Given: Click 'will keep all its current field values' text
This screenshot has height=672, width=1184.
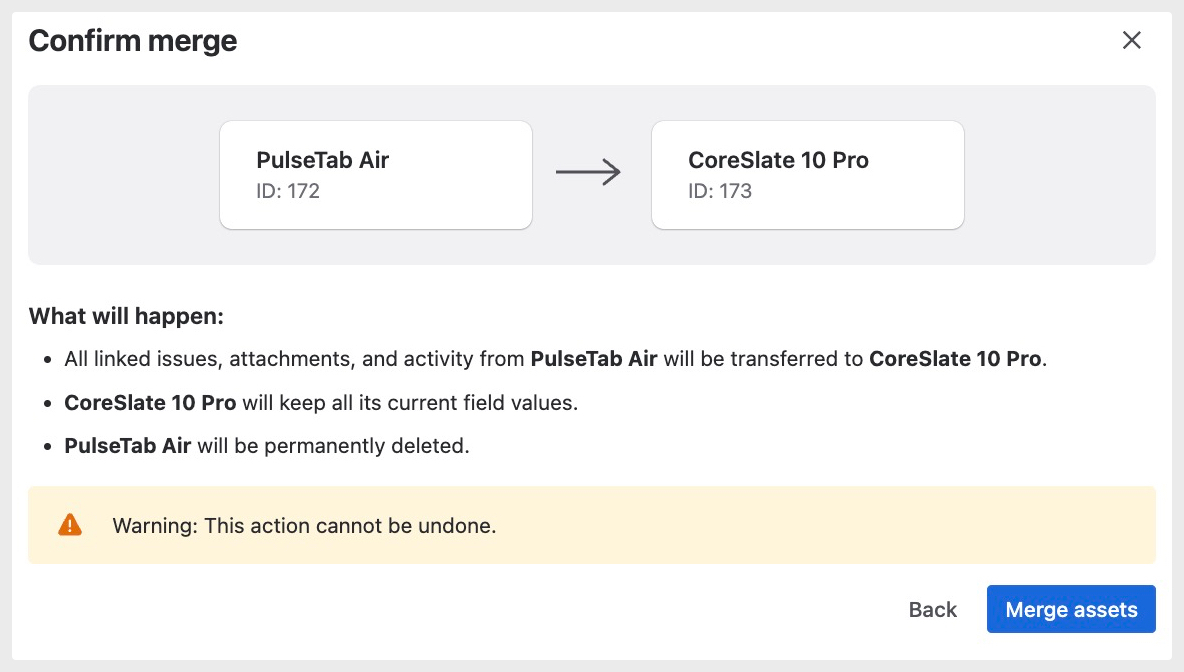Looking at the screenshot, I should click(x=409, y=403).
